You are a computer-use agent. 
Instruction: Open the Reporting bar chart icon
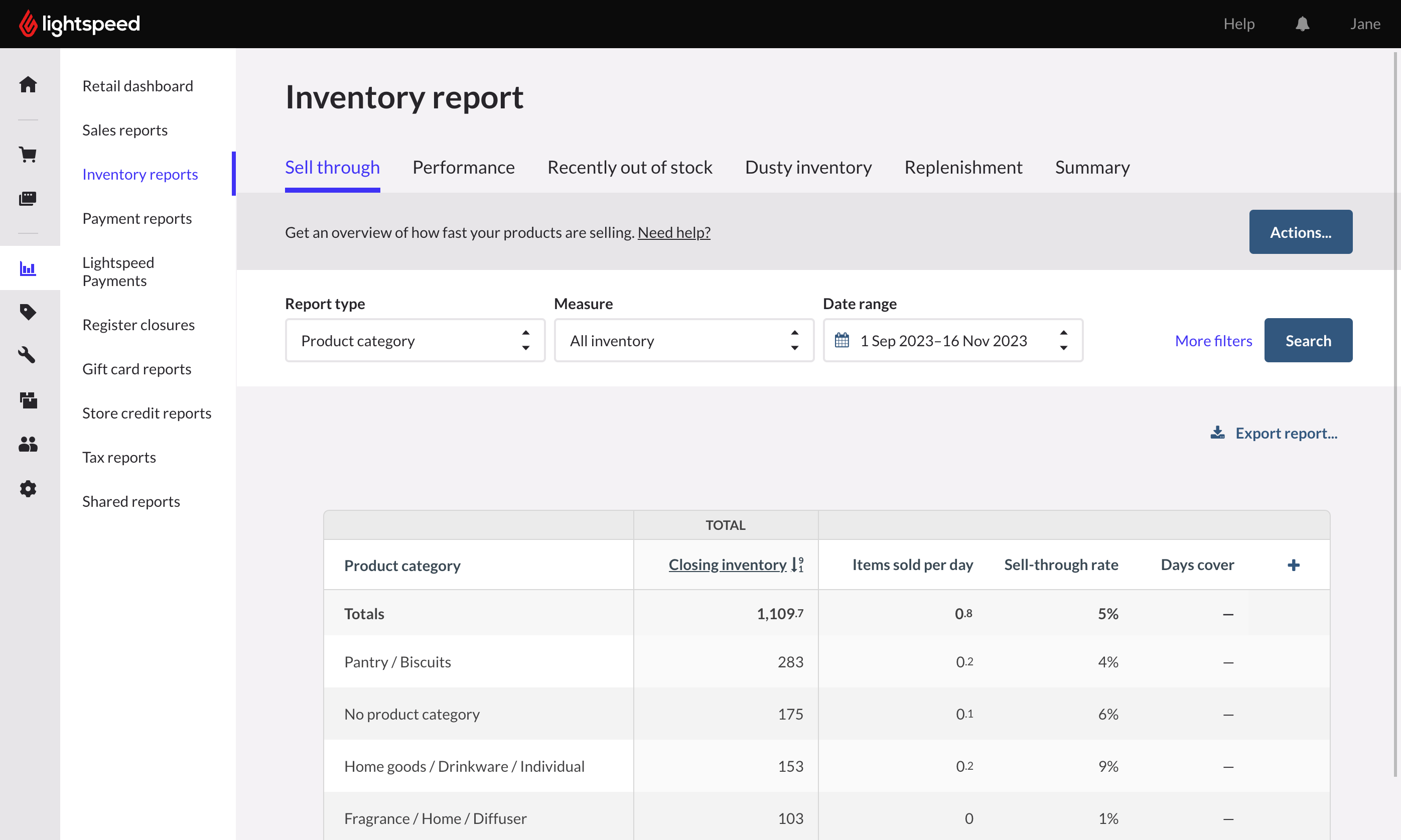(x=28, y=268)
